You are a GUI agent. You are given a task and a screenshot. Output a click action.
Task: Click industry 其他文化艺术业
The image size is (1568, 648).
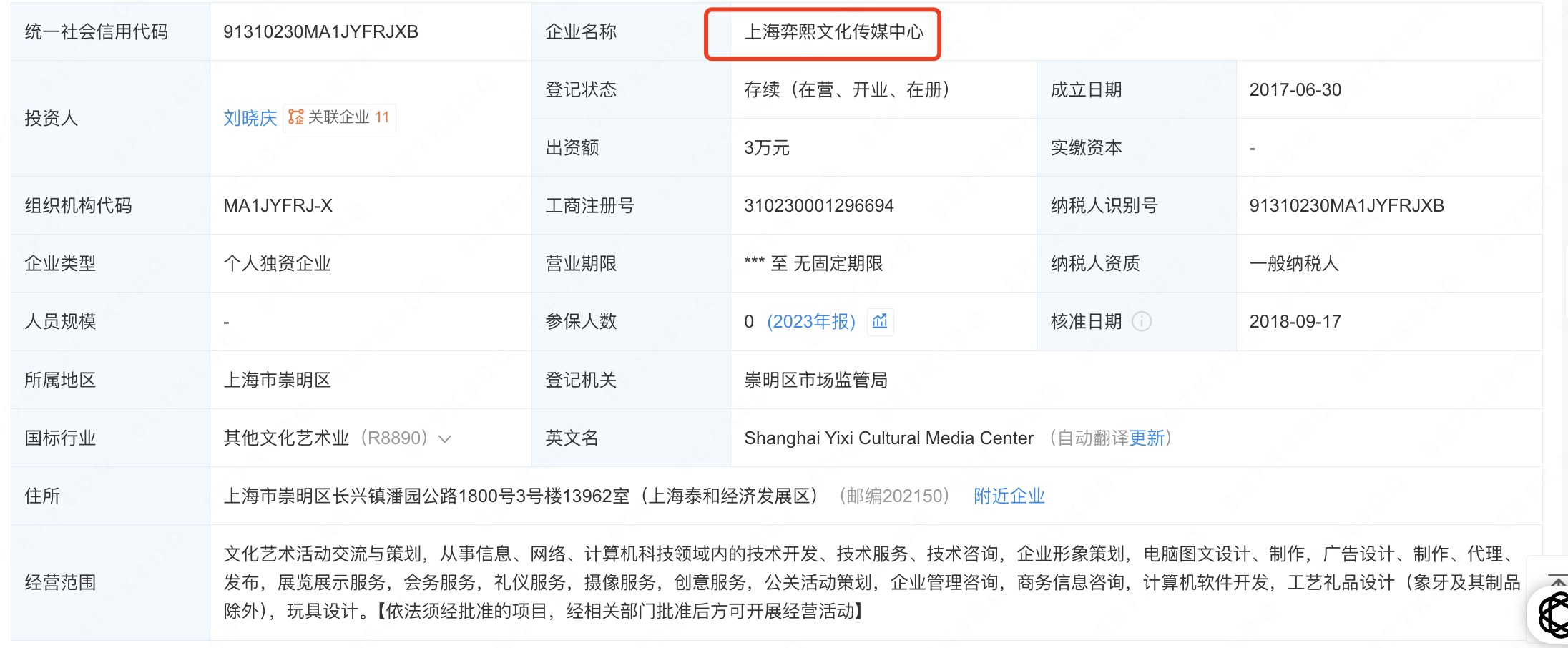[x=286, y=438]
